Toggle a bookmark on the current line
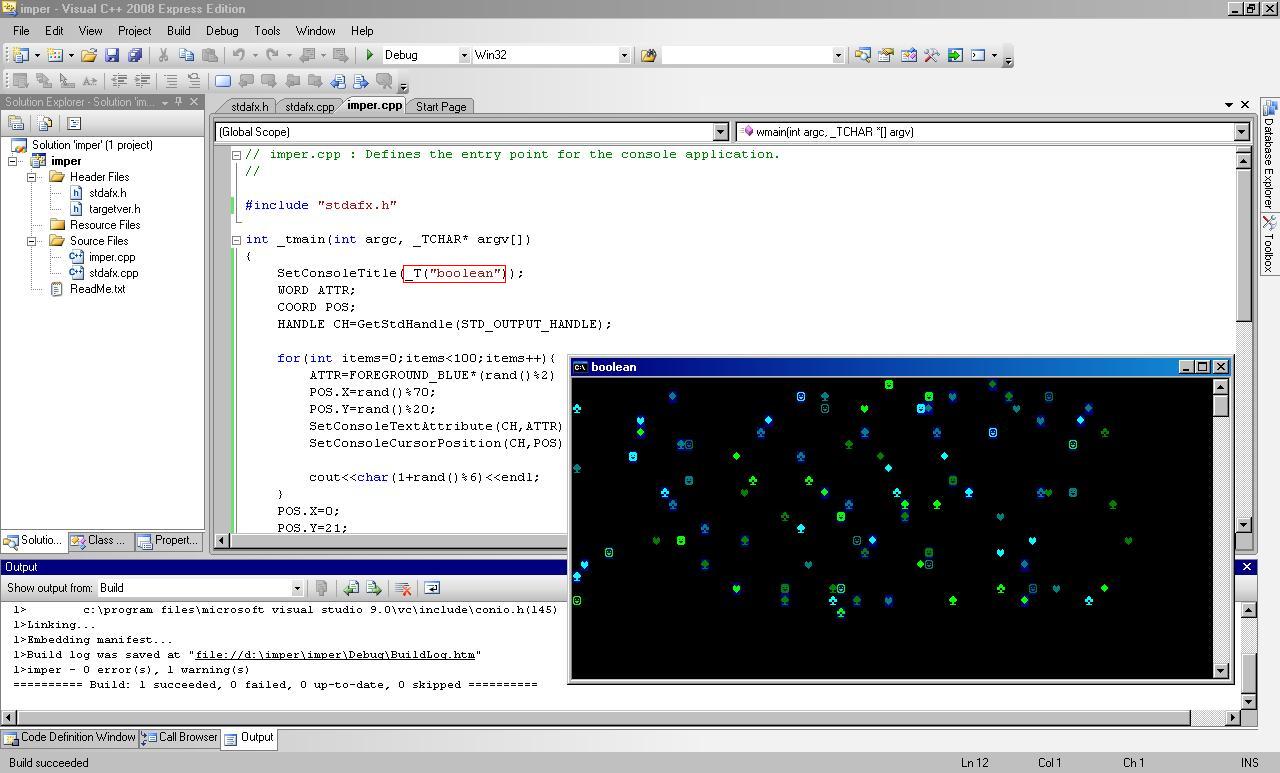 (223, 81)
